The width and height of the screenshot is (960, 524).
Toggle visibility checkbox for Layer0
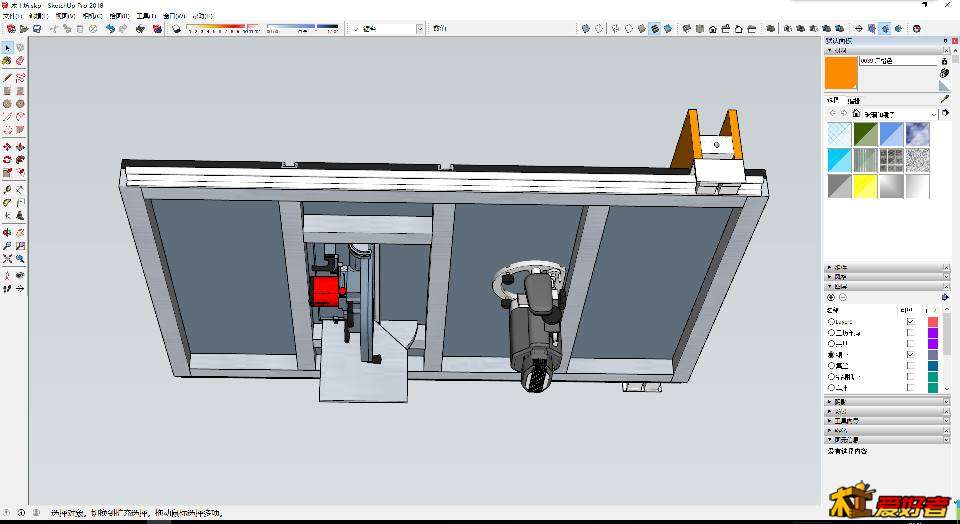click(911, 321)
